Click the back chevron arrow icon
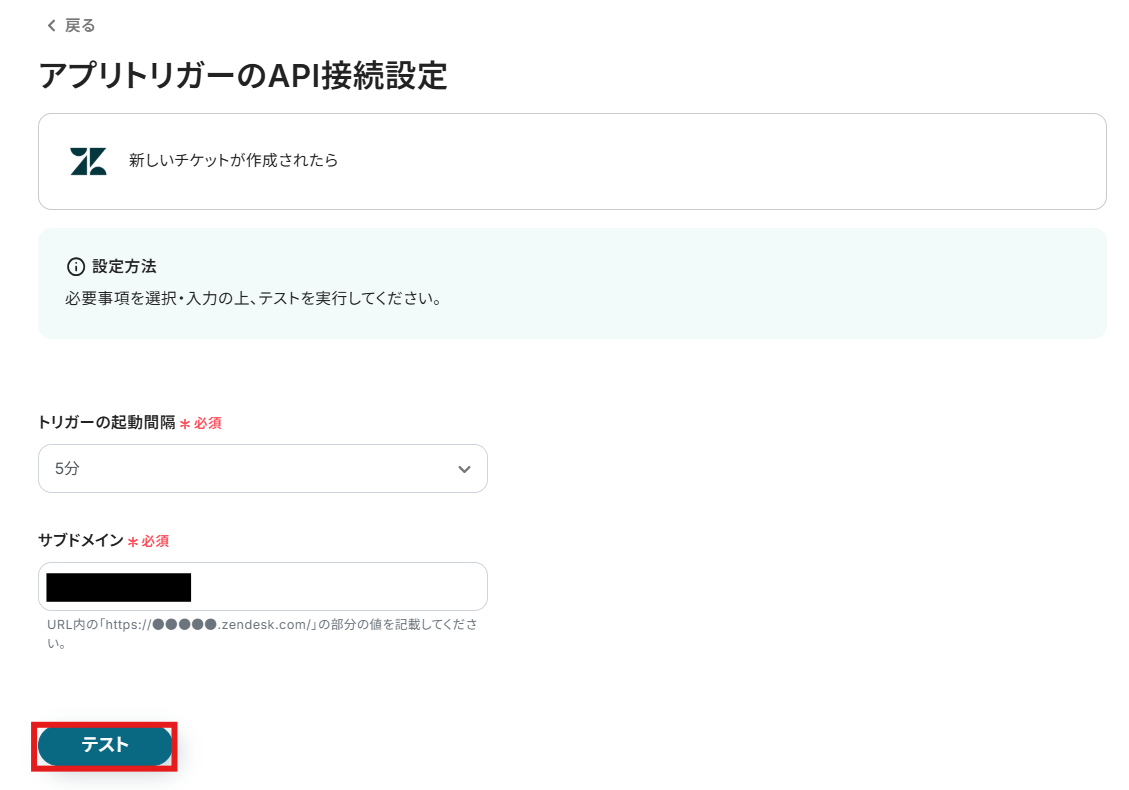 (51, 26)
